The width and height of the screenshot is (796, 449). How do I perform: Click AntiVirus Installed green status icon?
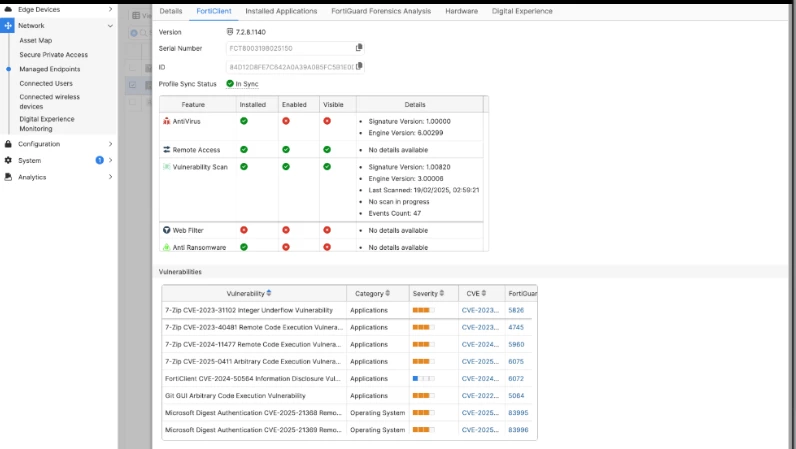(244, 121)
